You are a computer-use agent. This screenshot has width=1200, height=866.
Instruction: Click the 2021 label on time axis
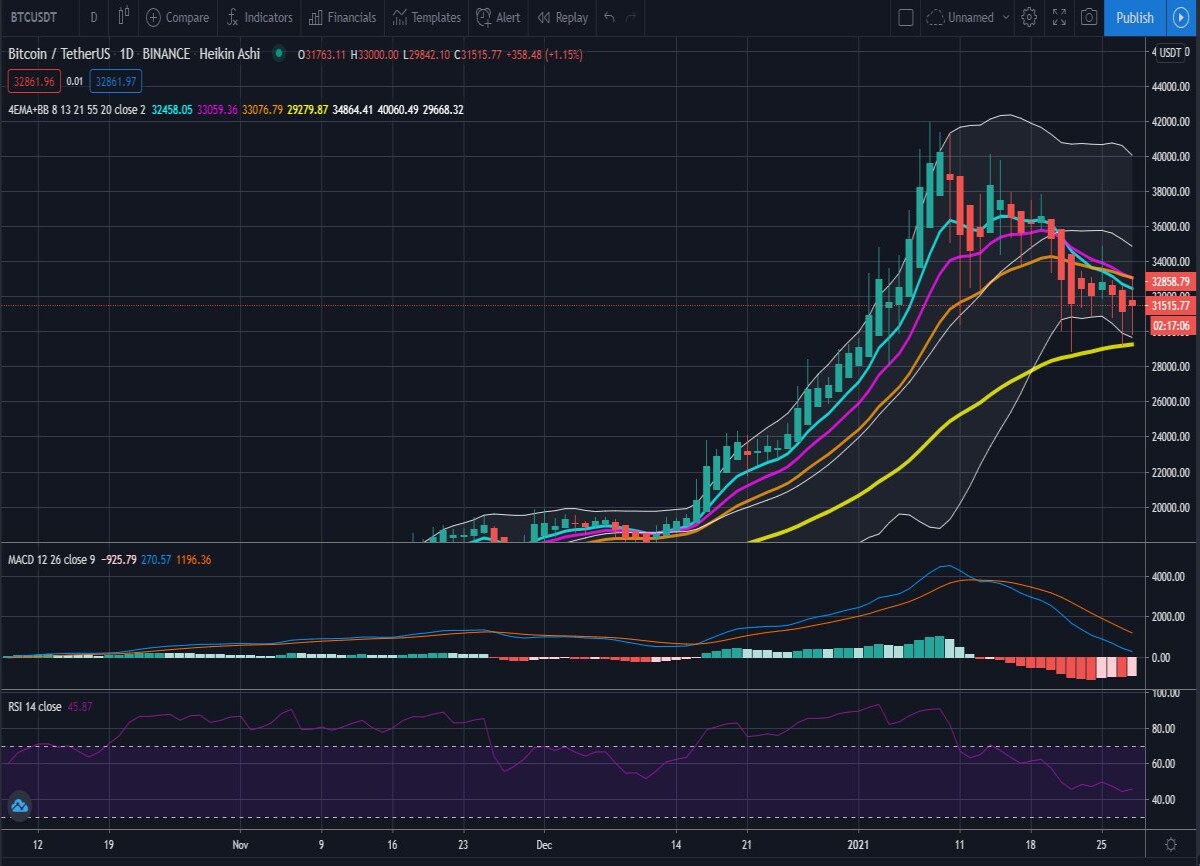click(860, 844)
